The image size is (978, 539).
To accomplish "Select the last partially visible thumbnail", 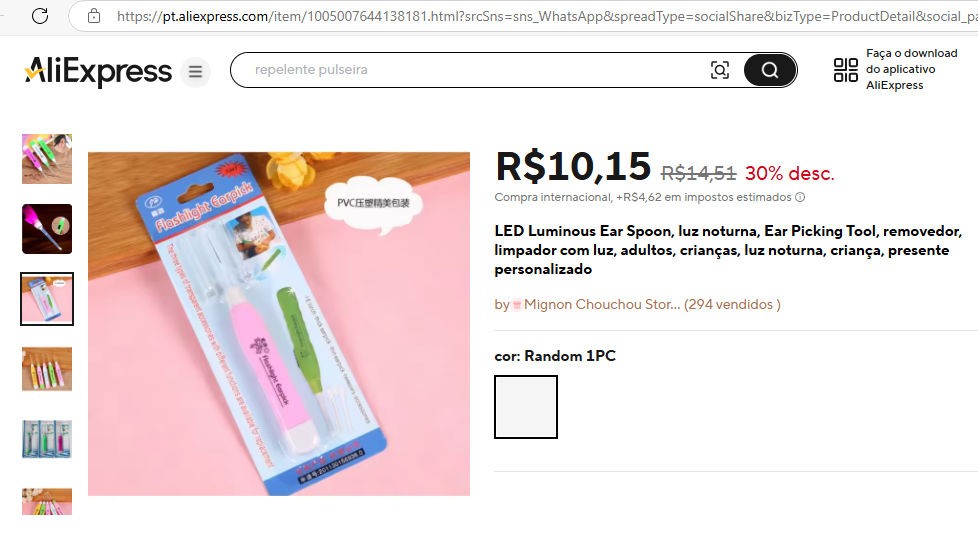I will tap(47, 502).
